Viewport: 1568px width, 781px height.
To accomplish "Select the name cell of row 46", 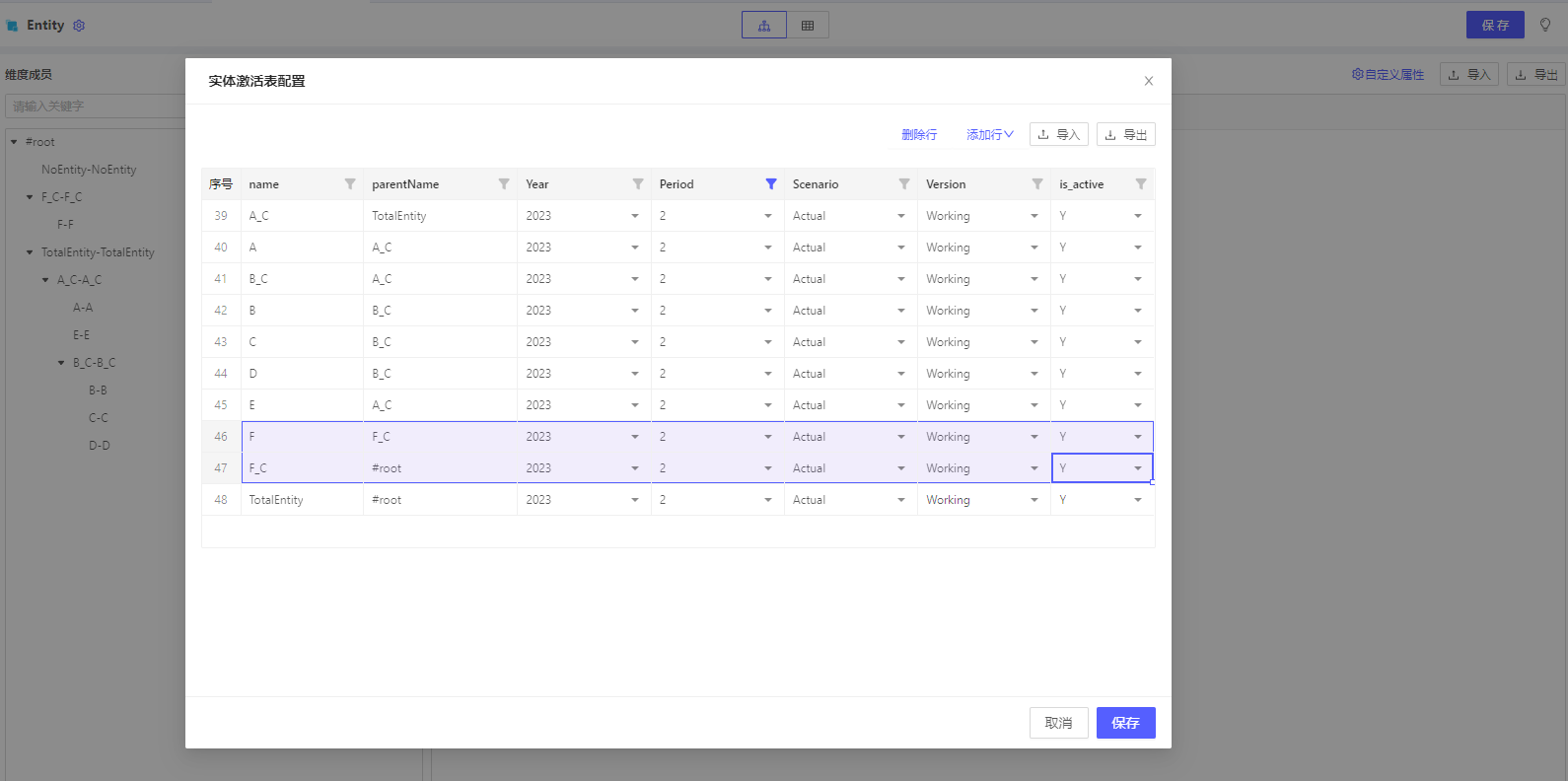I will [x=302, y=437].
